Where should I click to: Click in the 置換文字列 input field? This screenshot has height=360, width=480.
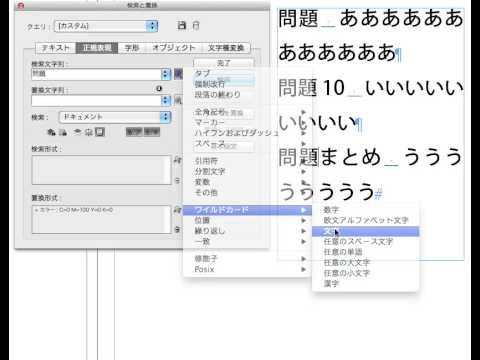97,100
